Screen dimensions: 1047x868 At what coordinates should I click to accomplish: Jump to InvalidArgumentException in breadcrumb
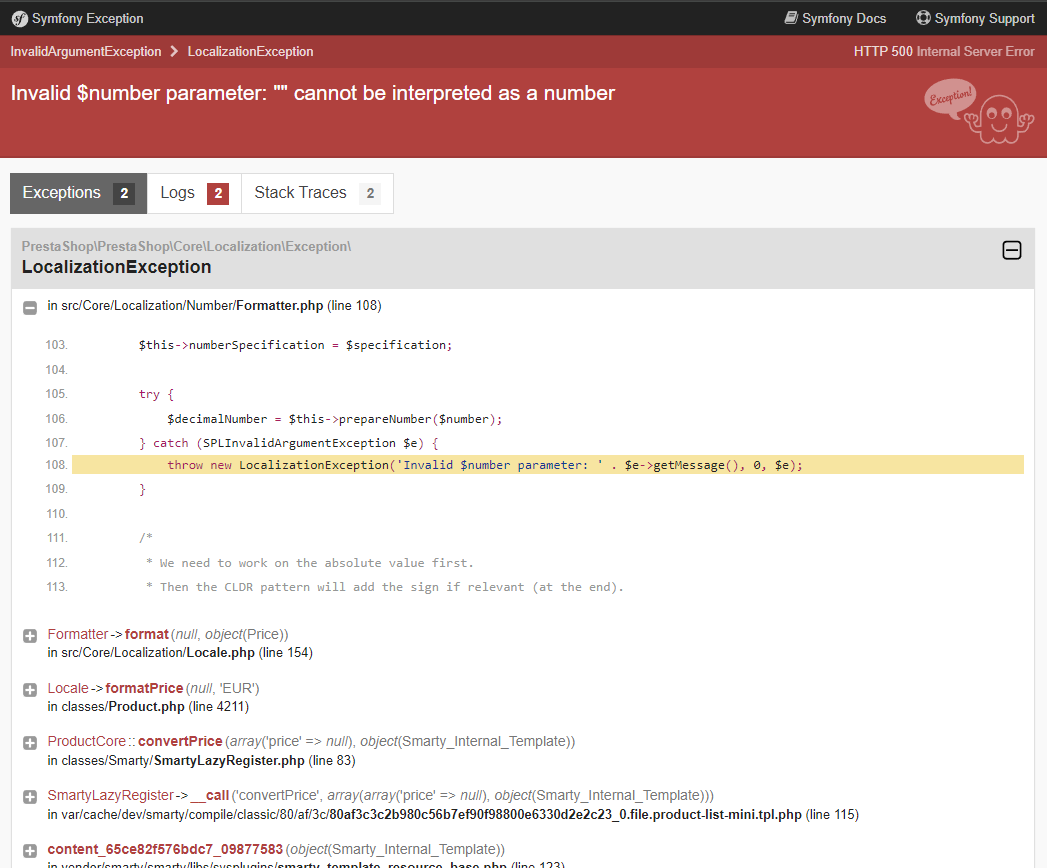pos(85,51)
